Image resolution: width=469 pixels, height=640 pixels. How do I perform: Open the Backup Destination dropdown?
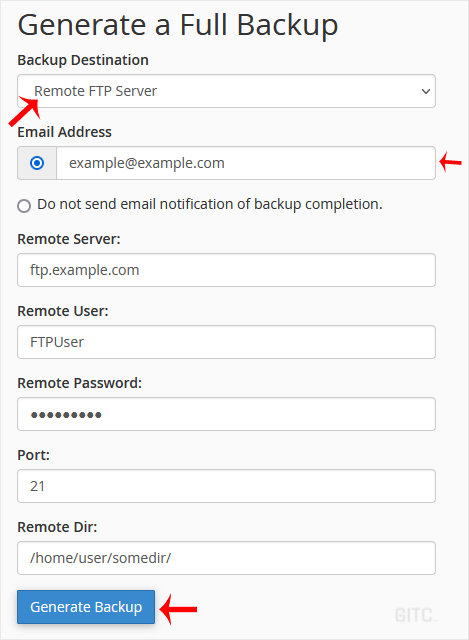[226, 91]
